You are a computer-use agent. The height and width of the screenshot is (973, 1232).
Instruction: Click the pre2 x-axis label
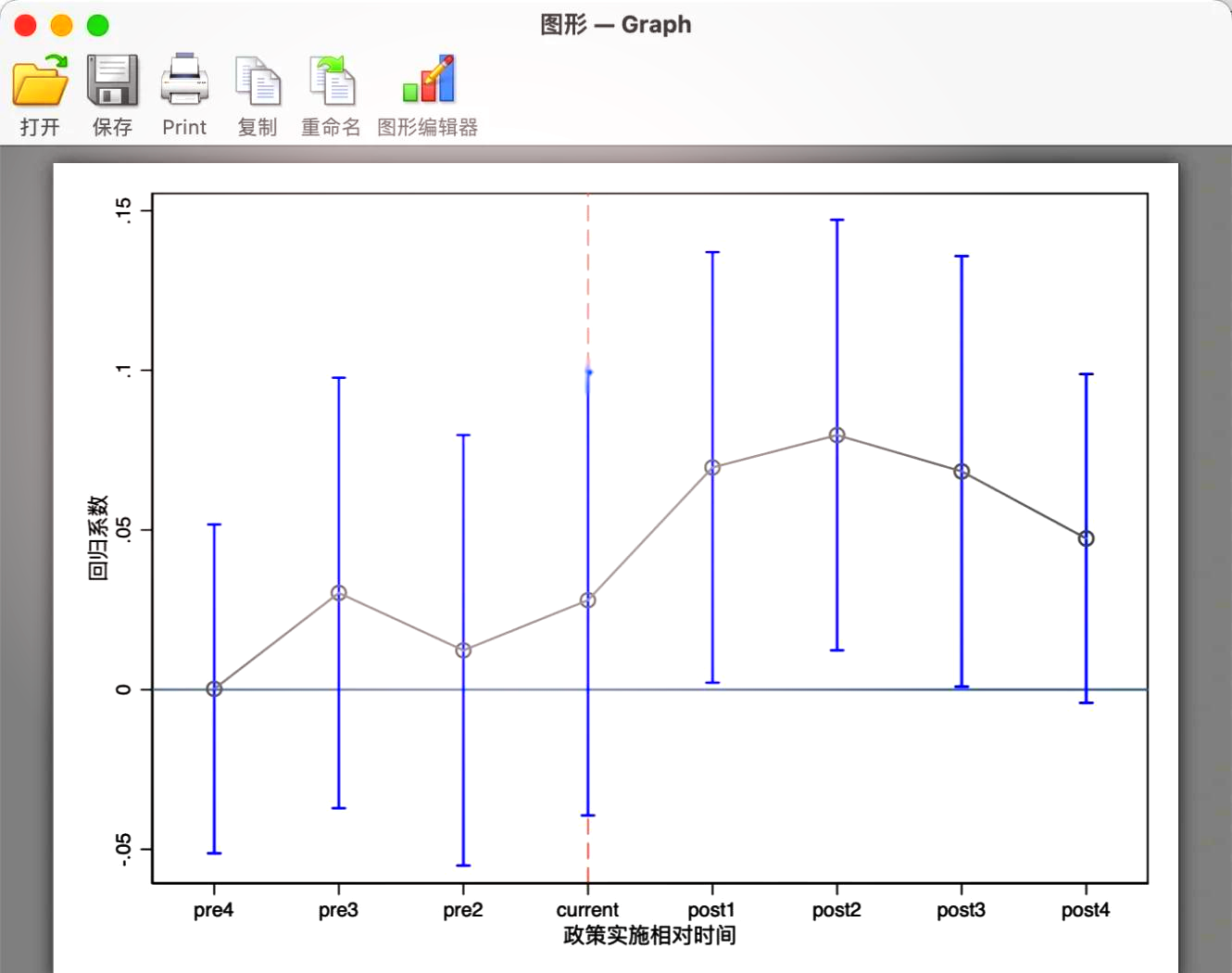463,910
